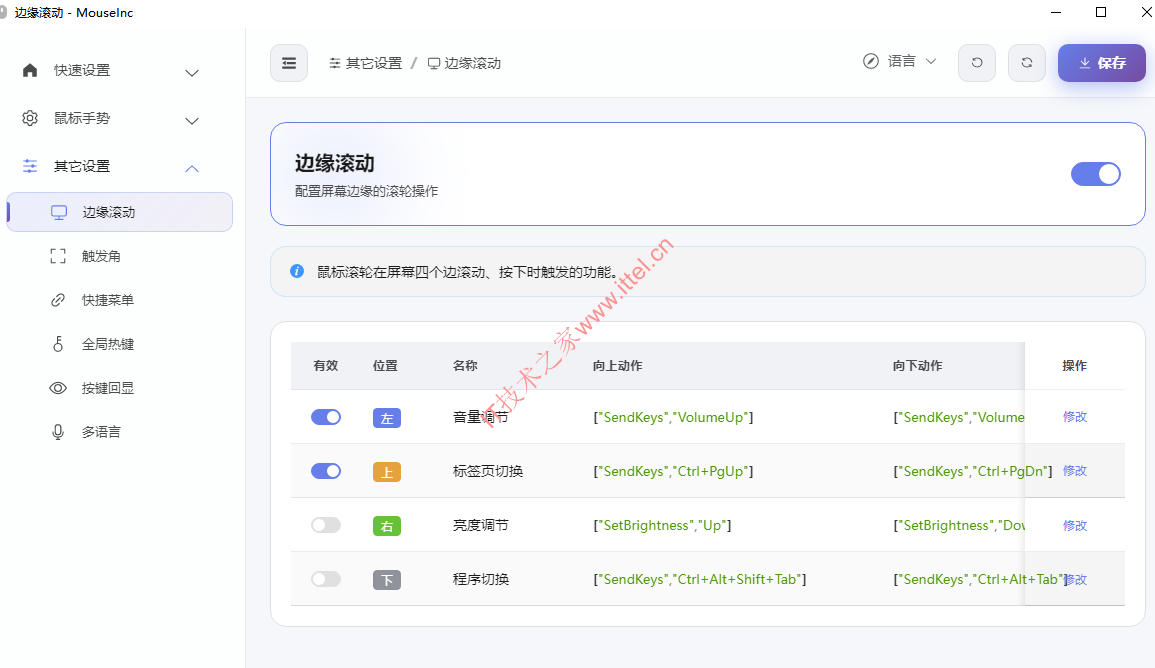The width and height of the screenshot is (1155, 668).
Task: Click the microphone icon for 多语言
Action: tap(58, 432)
